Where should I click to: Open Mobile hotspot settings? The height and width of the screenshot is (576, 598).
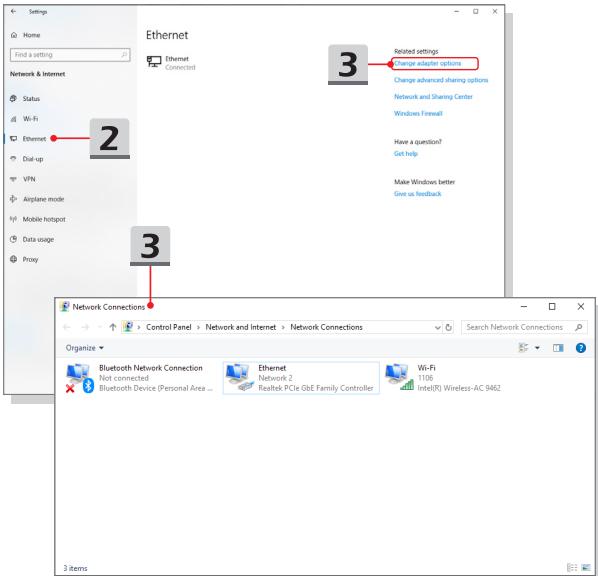(x=38, y=219)
